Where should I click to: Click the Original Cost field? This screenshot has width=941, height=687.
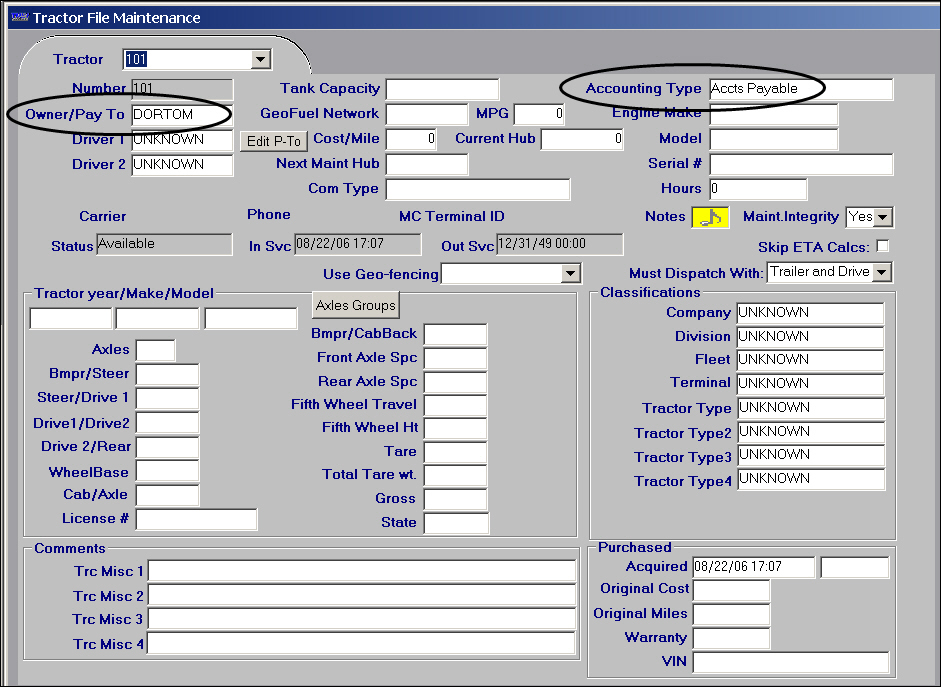(x=731, y=590)
